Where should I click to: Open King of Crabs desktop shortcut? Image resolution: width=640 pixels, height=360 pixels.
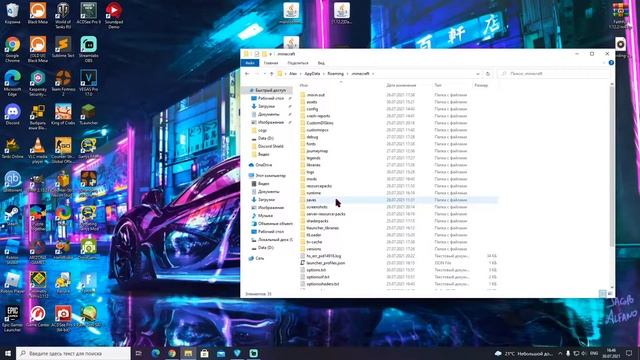63,114
